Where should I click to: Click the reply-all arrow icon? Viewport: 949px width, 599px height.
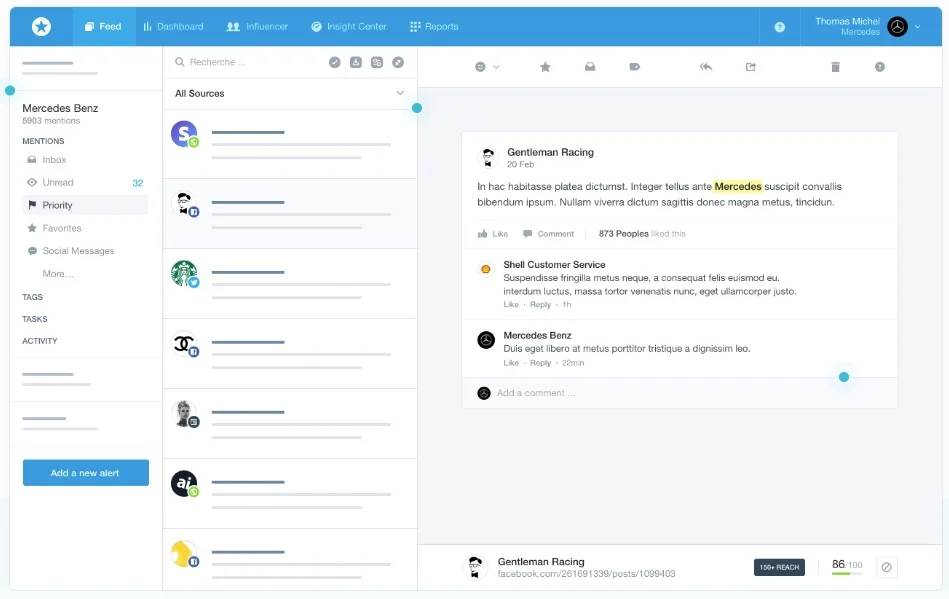[x=706, y=67]
